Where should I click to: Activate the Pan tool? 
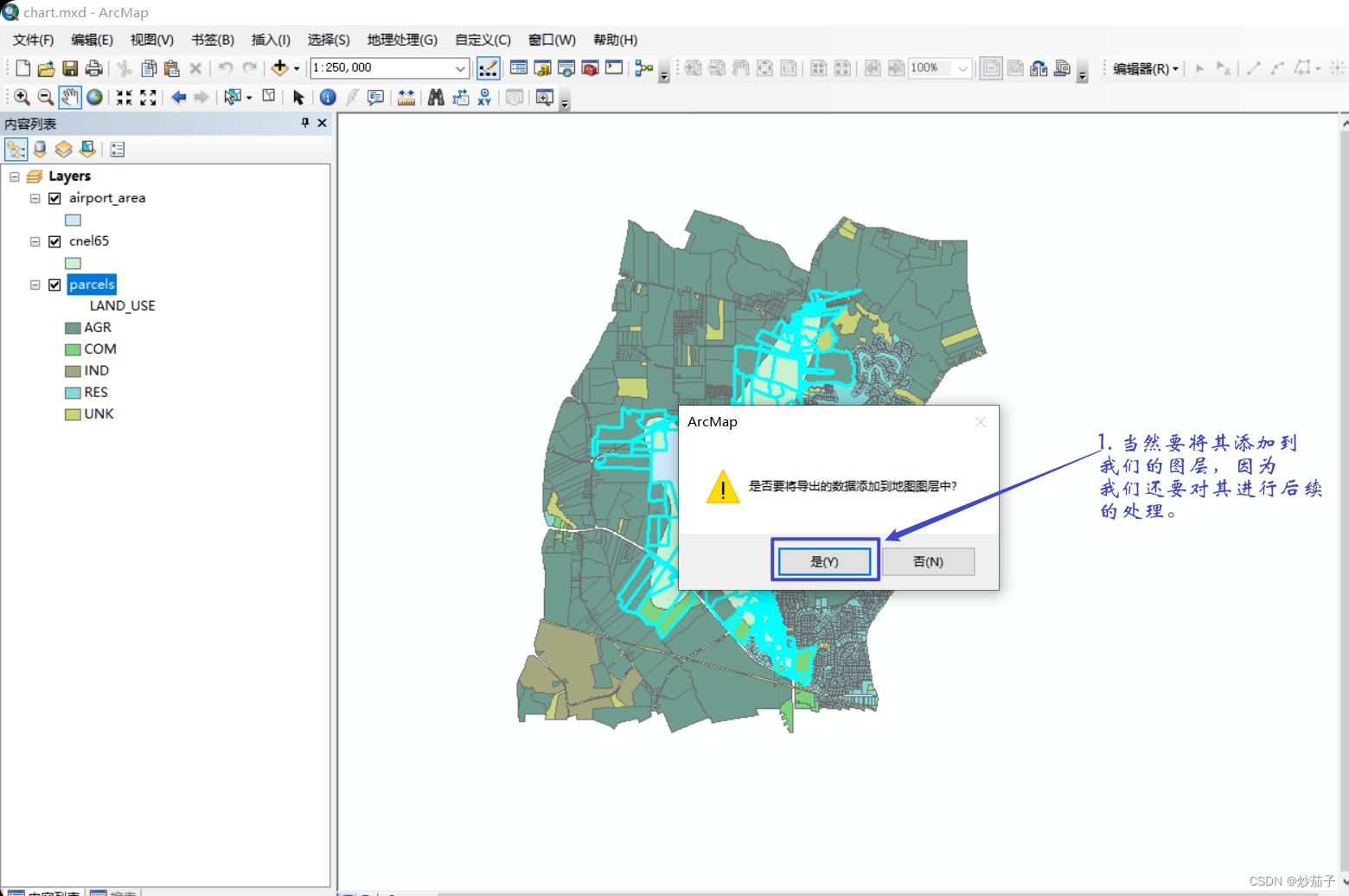[x=70, y=97]
